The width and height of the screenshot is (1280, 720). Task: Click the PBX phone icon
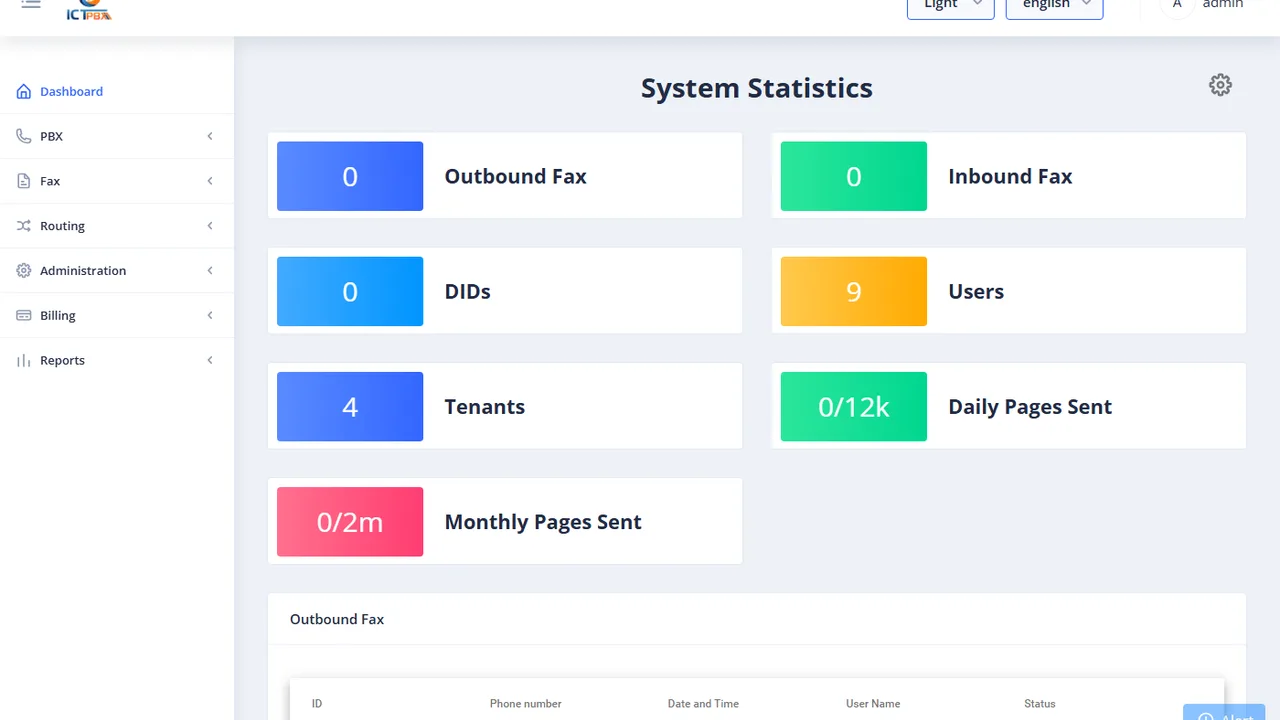(24, 136)
